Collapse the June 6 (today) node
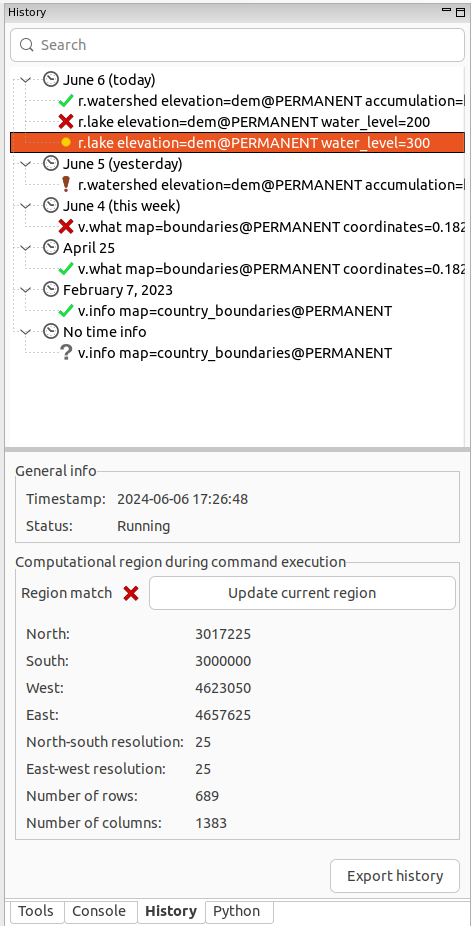The width and height of the screenshot is (471, 926). [25, 80]
